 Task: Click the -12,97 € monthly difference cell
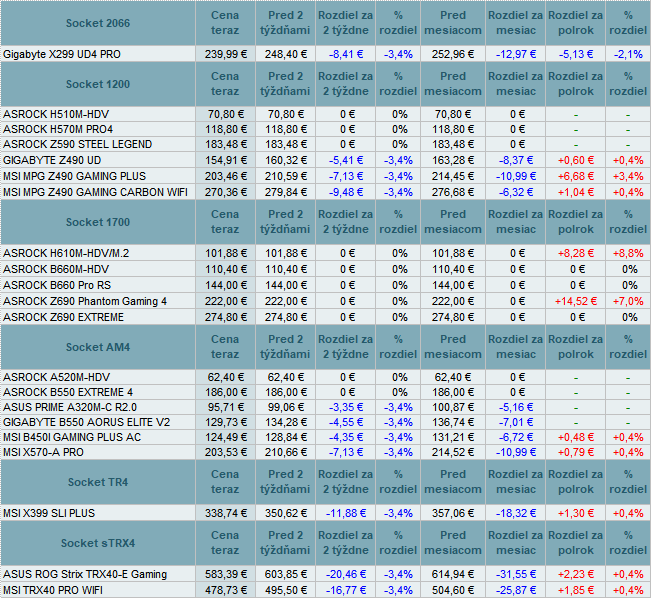[516, 54]
